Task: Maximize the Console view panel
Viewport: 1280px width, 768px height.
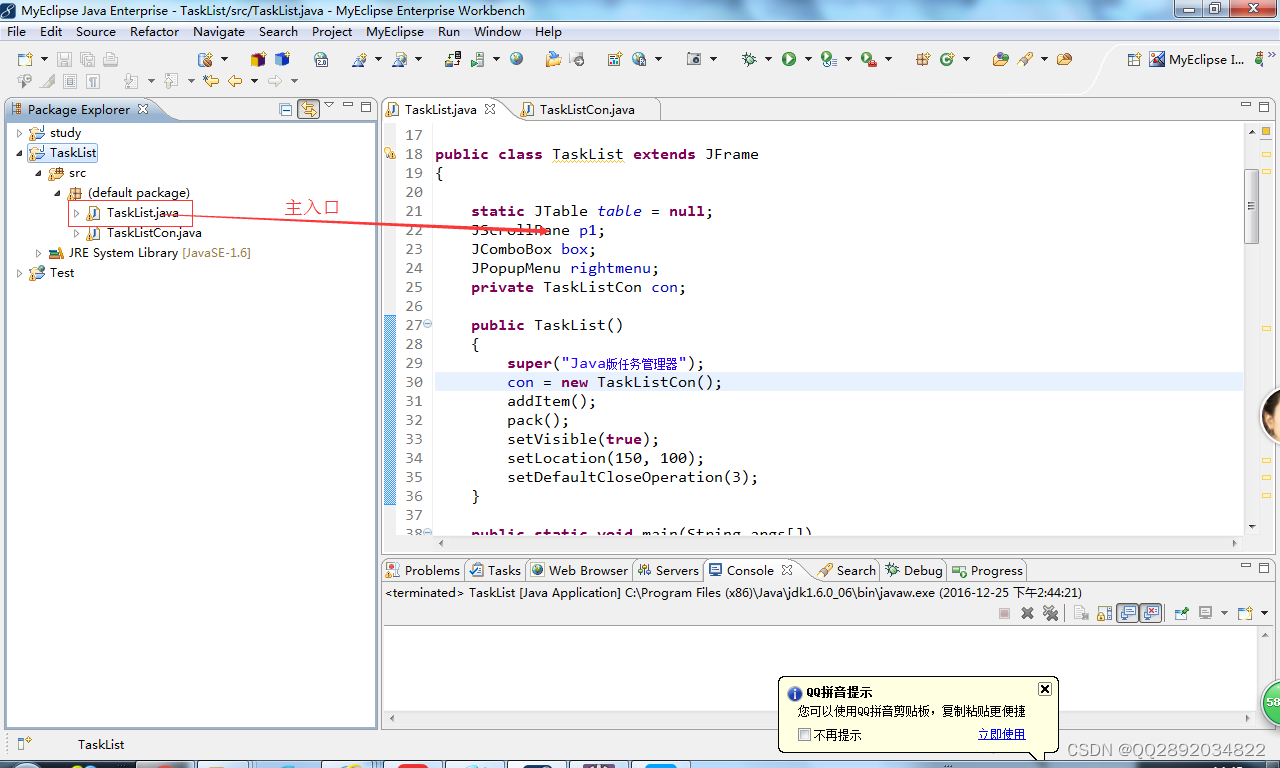Action: (1266, 567)
